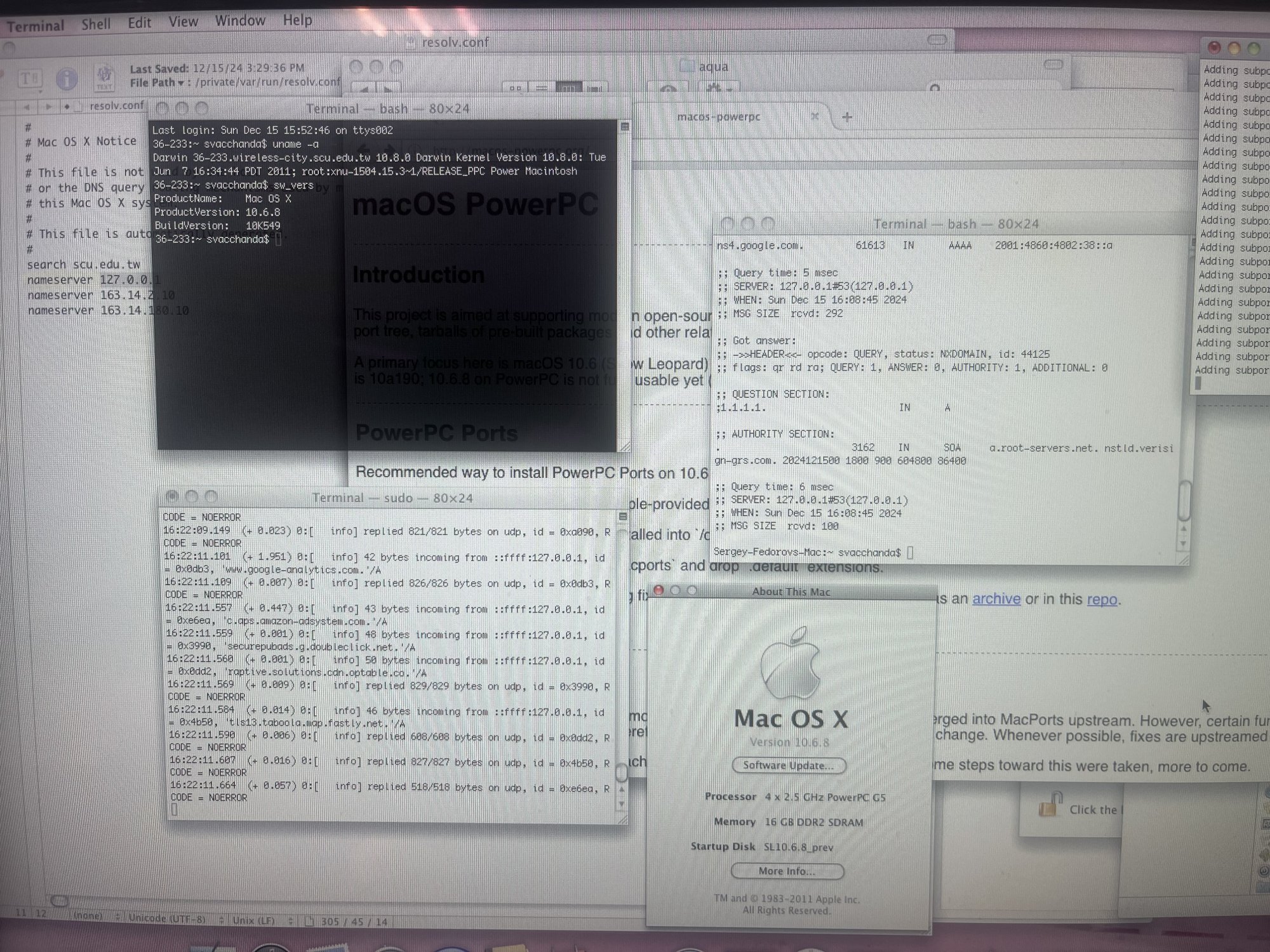Click the Software Update... button
The height and width of the screenshot is (952, 1270).
pyautogui.click(x=788, y=765)
